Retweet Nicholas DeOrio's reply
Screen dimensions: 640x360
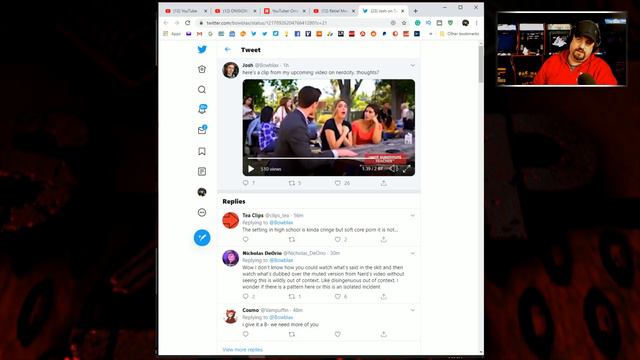tap(291, 296)
